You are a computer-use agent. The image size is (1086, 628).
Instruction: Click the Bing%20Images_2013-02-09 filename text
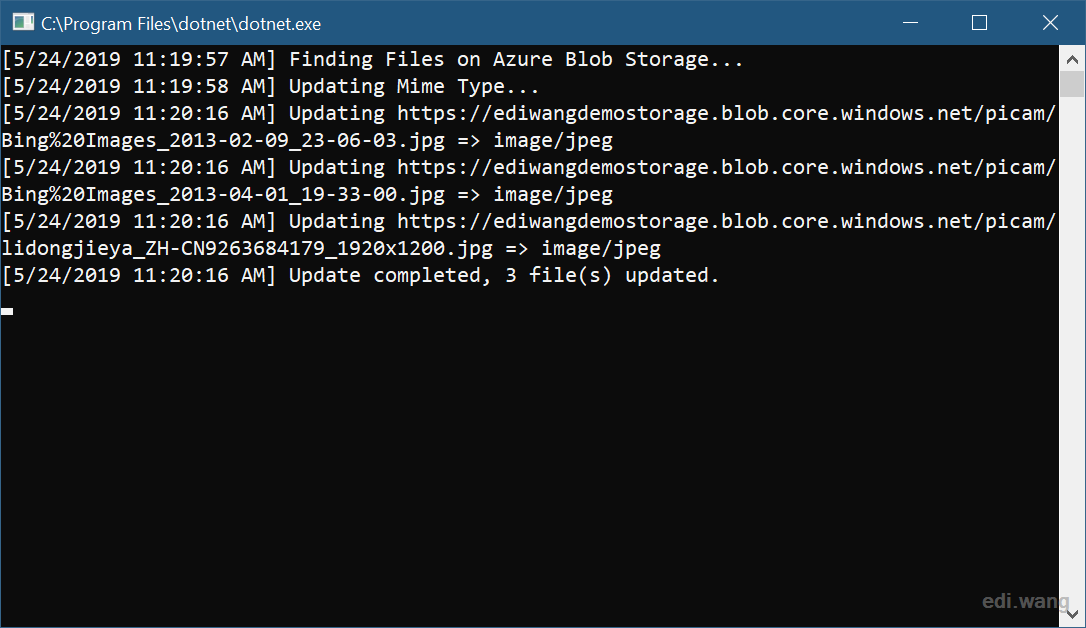pyautogui.click(x=223, y=141)
